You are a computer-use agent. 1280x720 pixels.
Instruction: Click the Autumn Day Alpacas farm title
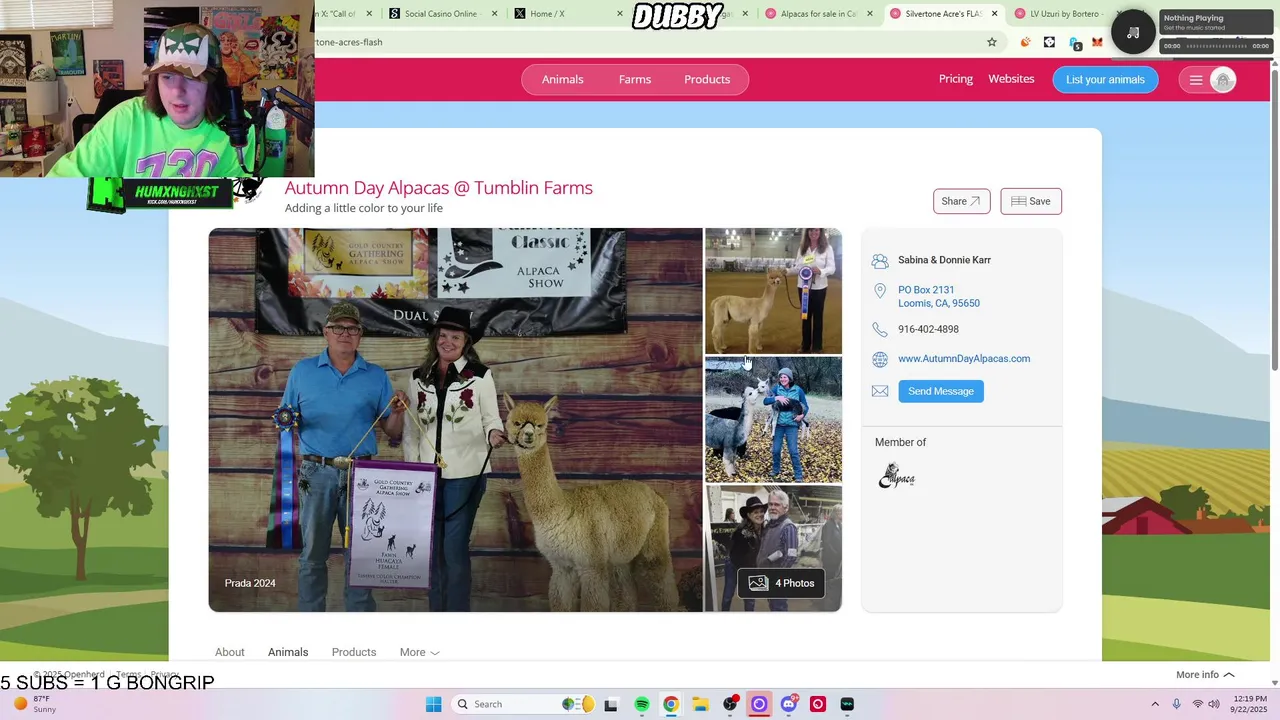click(x=438, y=188)
